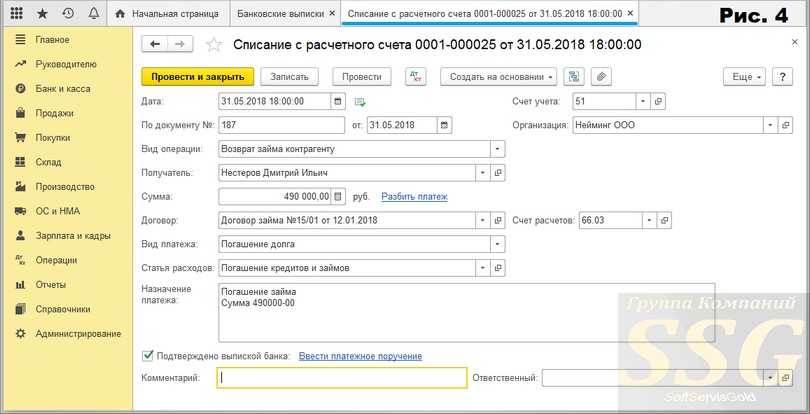Open Ответственный details icon

(785, 378)
